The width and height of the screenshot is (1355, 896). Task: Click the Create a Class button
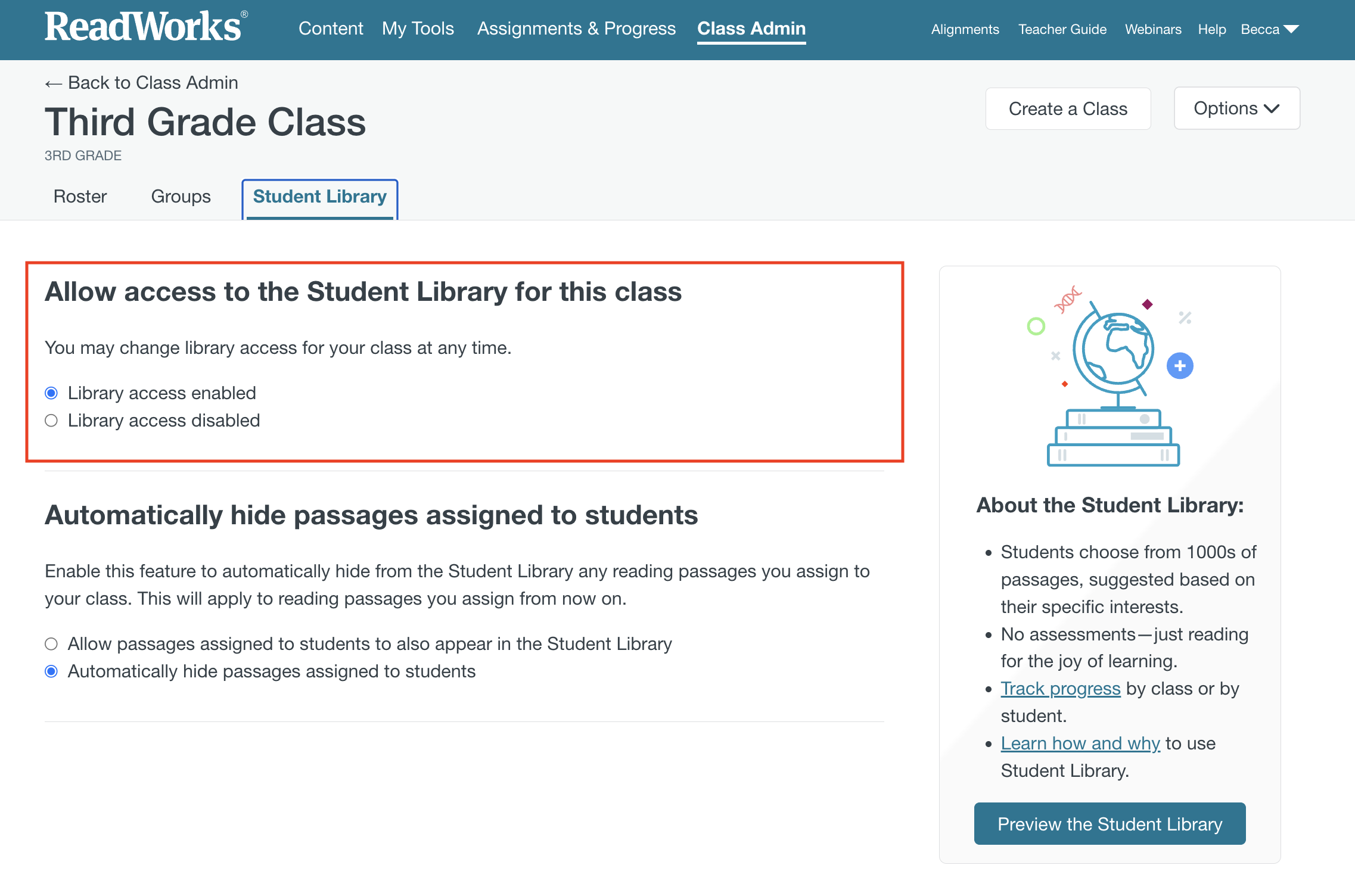[x=1068, y=108]
